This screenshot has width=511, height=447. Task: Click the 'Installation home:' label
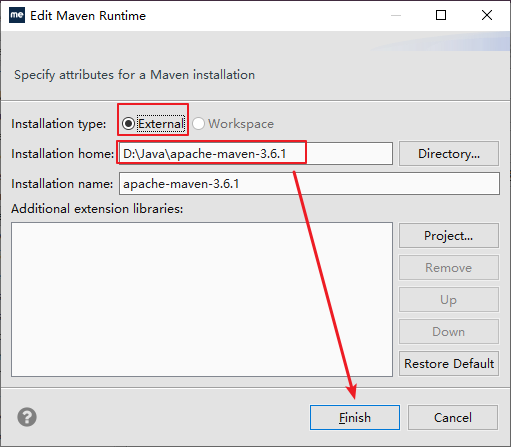[x=63, y=154]
